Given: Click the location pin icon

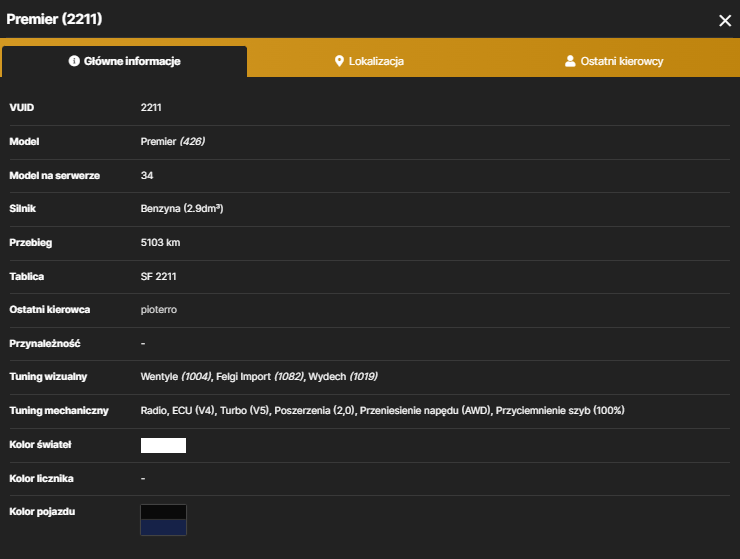Looking at the screenshot, I should (339, 61).
